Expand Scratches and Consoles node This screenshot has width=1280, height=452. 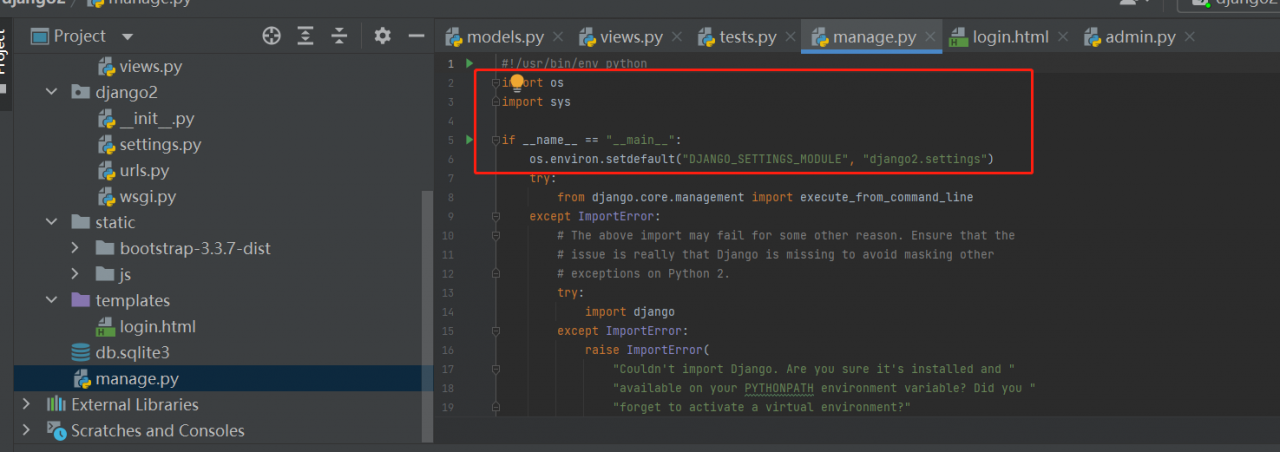27,430
